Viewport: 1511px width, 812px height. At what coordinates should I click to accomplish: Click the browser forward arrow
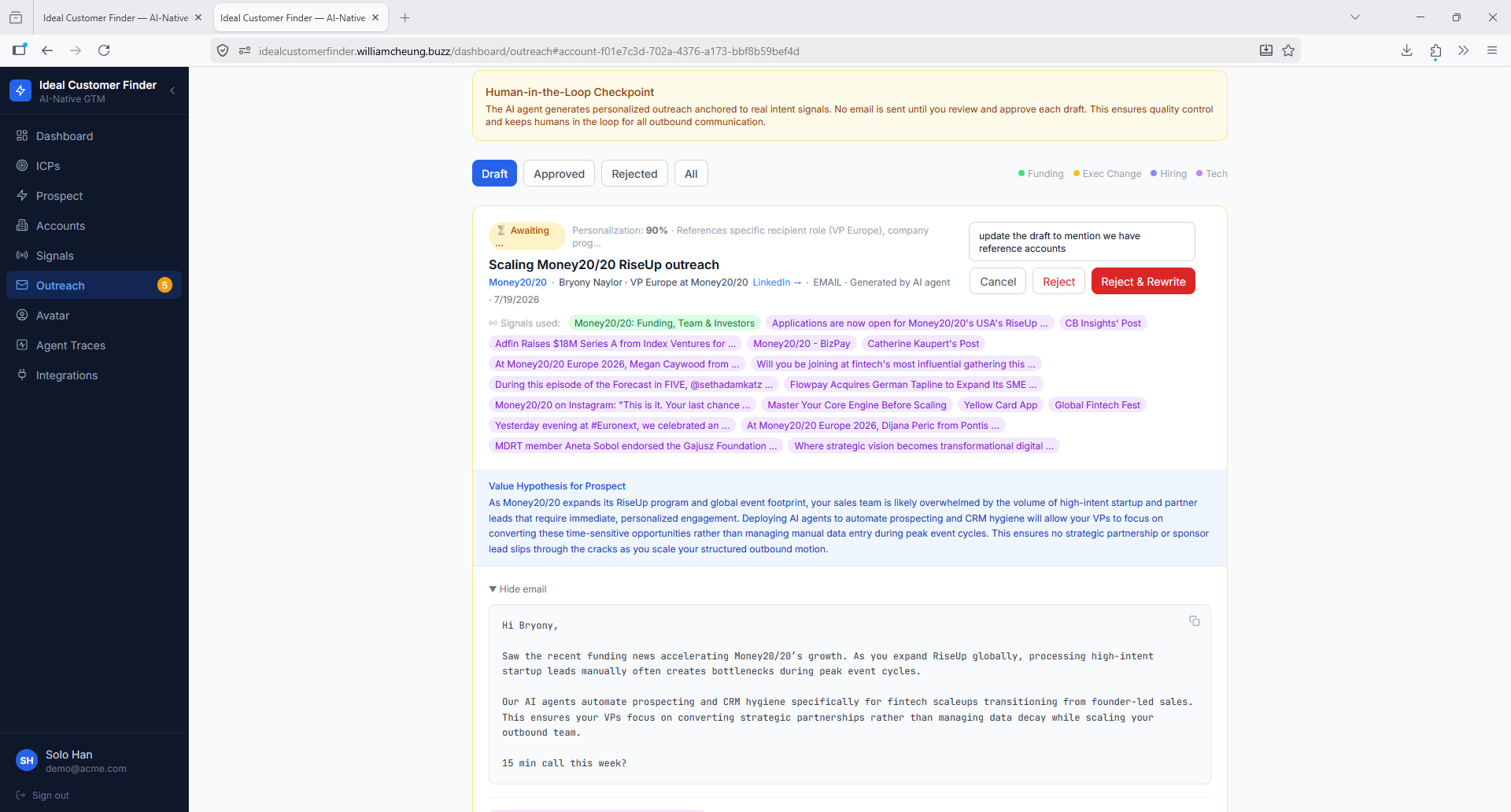tap(76, 50)
